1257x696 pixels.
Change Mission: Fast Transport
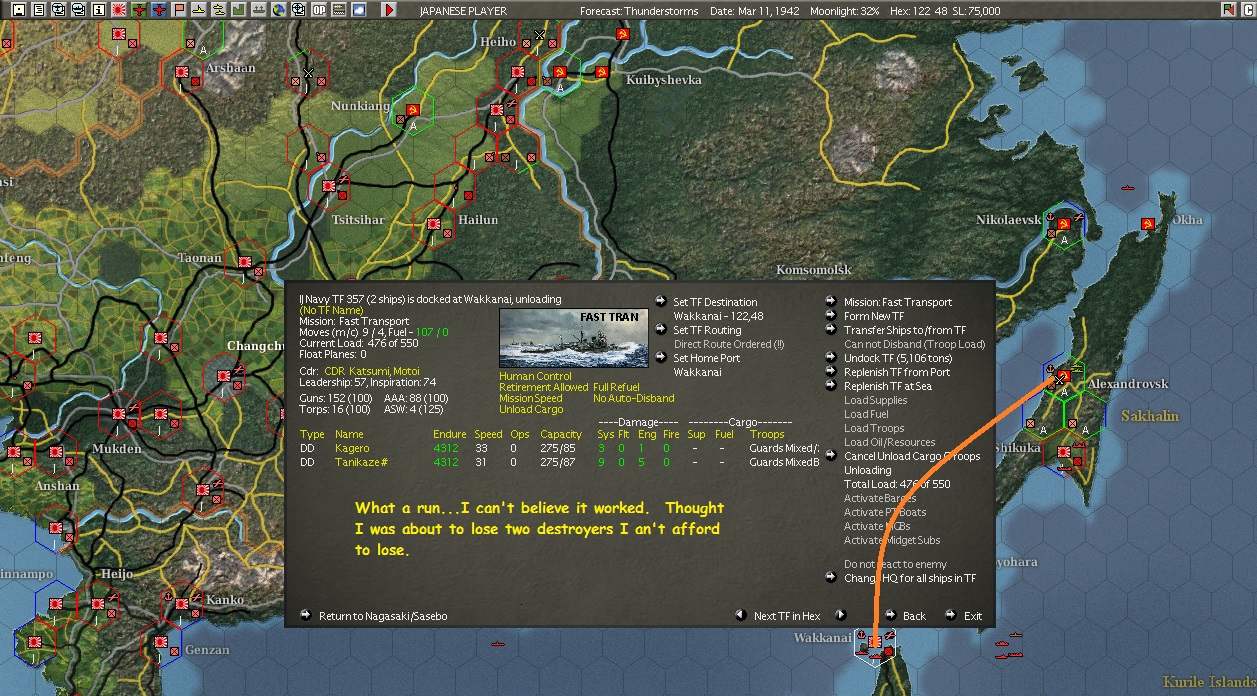pos(898,302)
